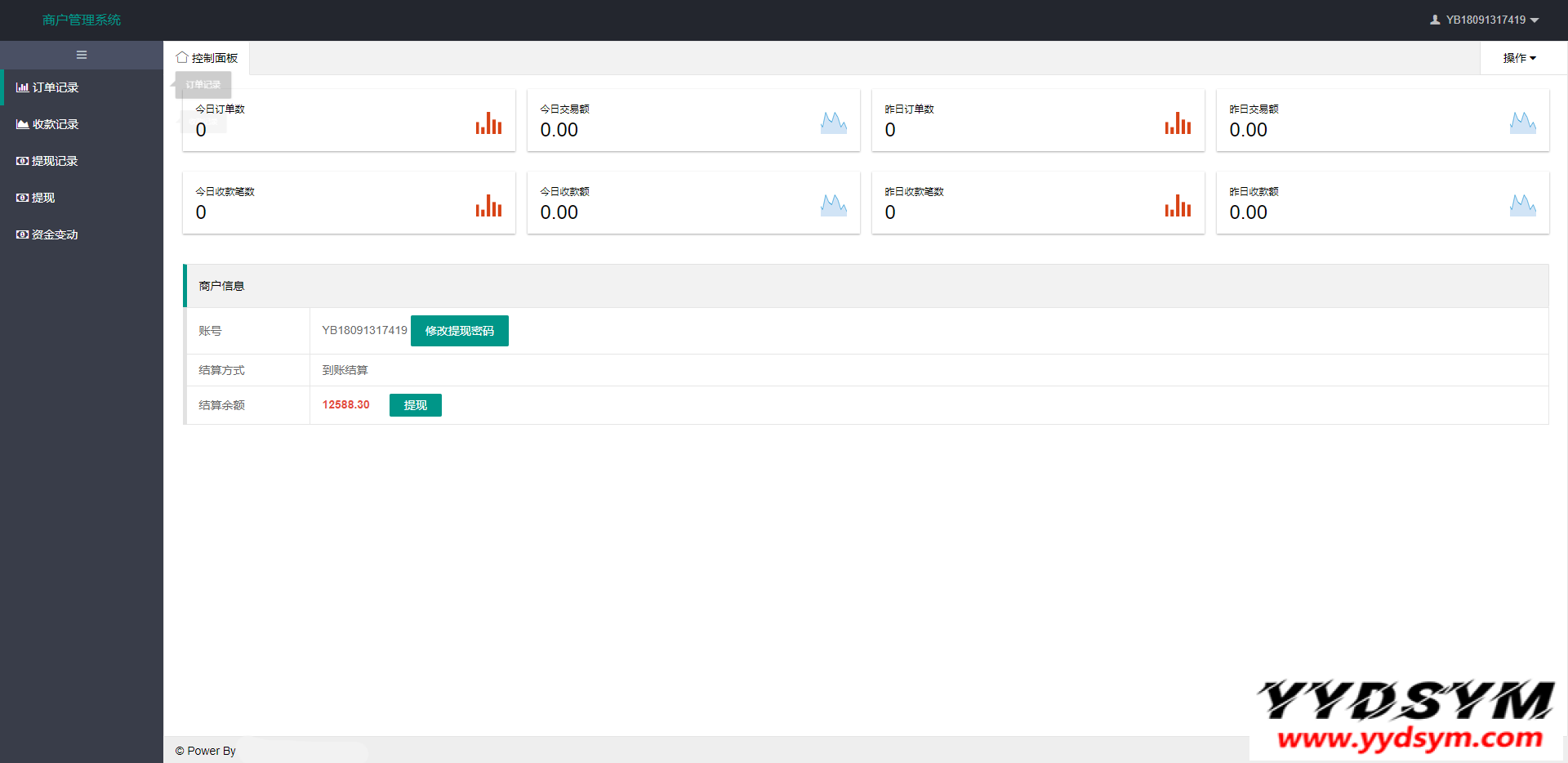Image resolution: width=1568 pixels, height=763 pixels.
Task: Click the bar chart icon in 昨日订单数 card
Action: (1178, 123)
